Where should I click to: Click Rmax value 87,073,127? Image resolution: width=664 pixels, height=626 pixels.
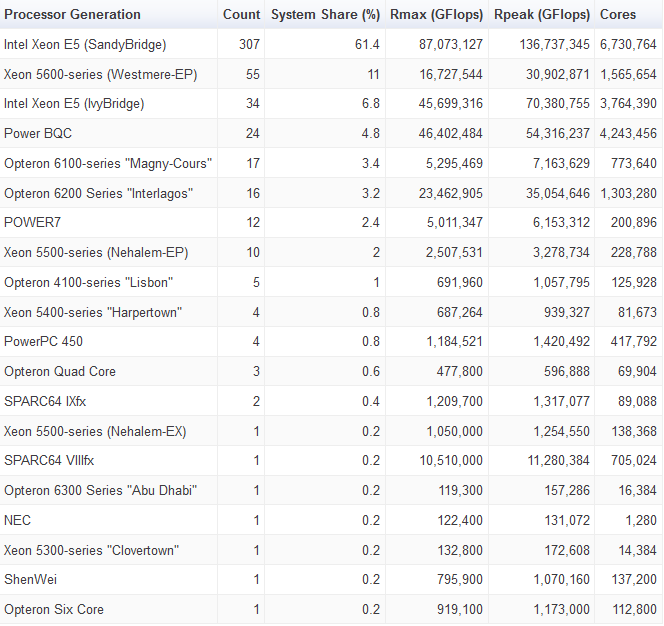pyautogui.click(x=451, y=44)
